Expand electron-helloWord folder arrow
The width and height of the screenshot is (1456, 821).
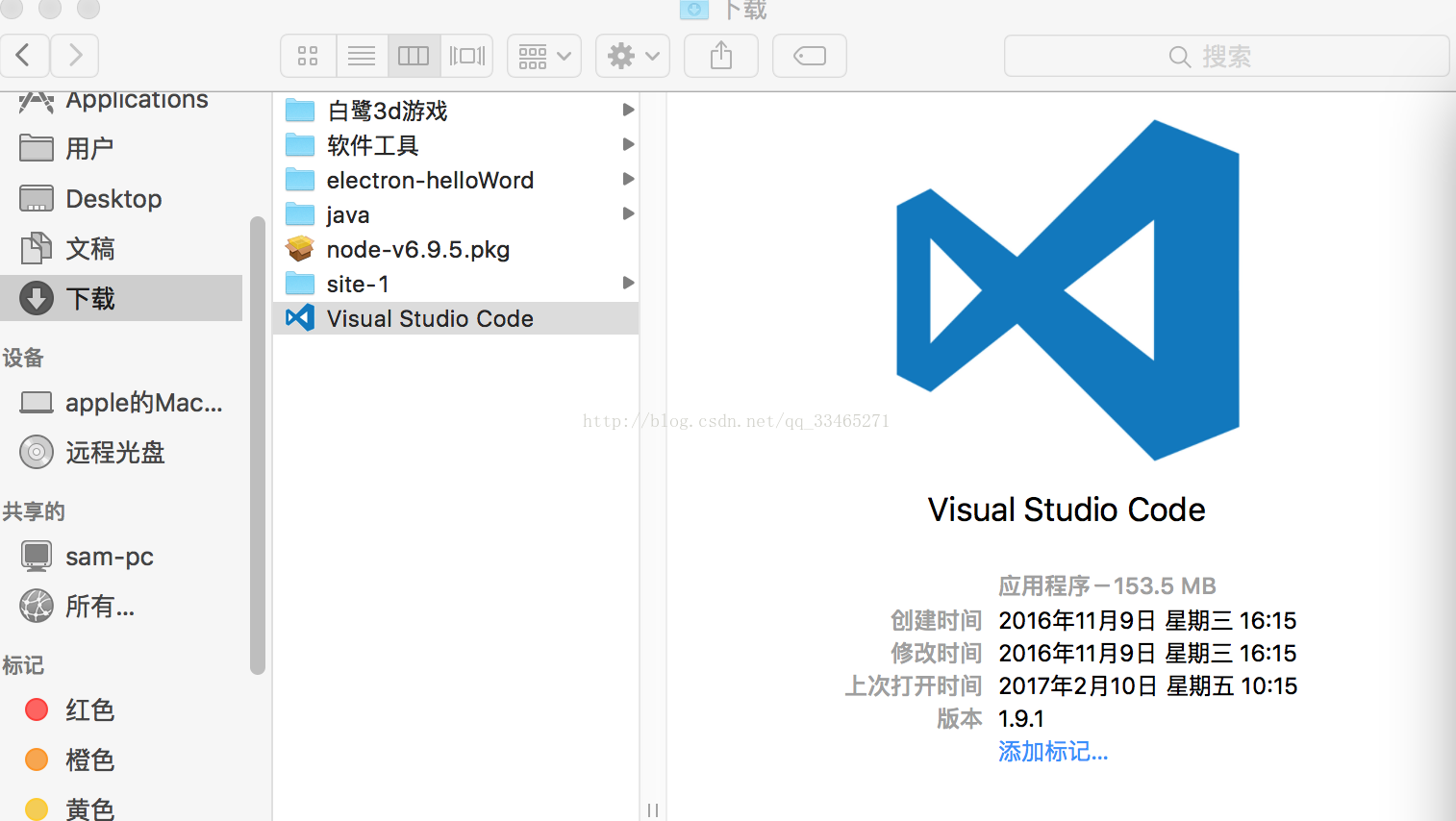coord(628,179)
